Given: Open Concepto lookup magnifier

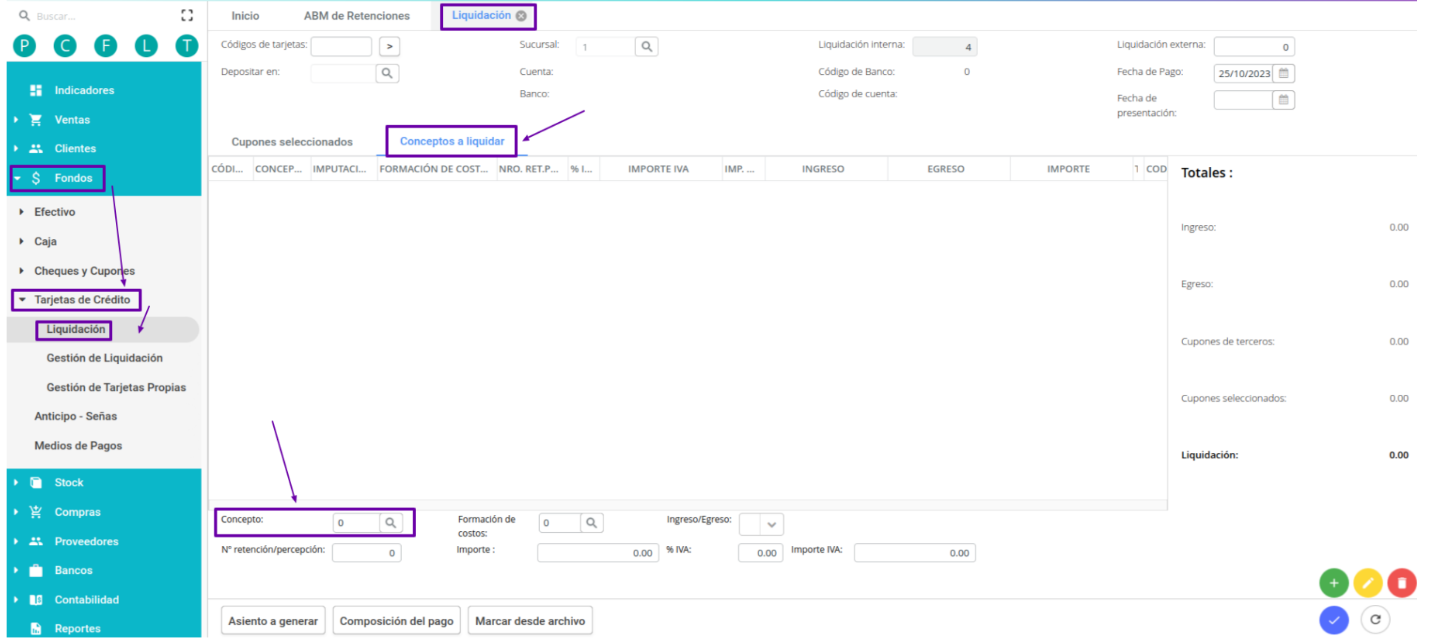Looking at the screenshot, I should pyautogui.click(x=390, y=523).
